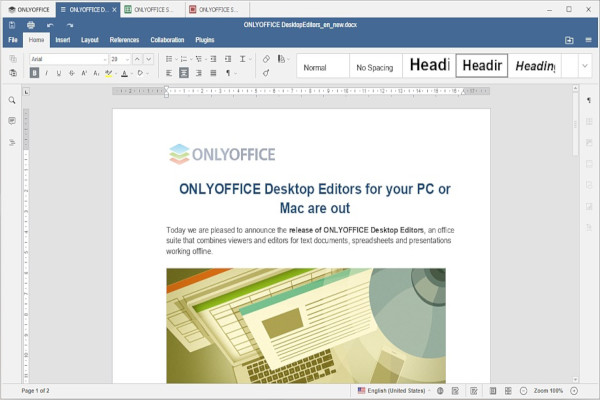Switch to the Collaboration tab
This screenshot has height=400, width=600.
(x=167, y=40)
